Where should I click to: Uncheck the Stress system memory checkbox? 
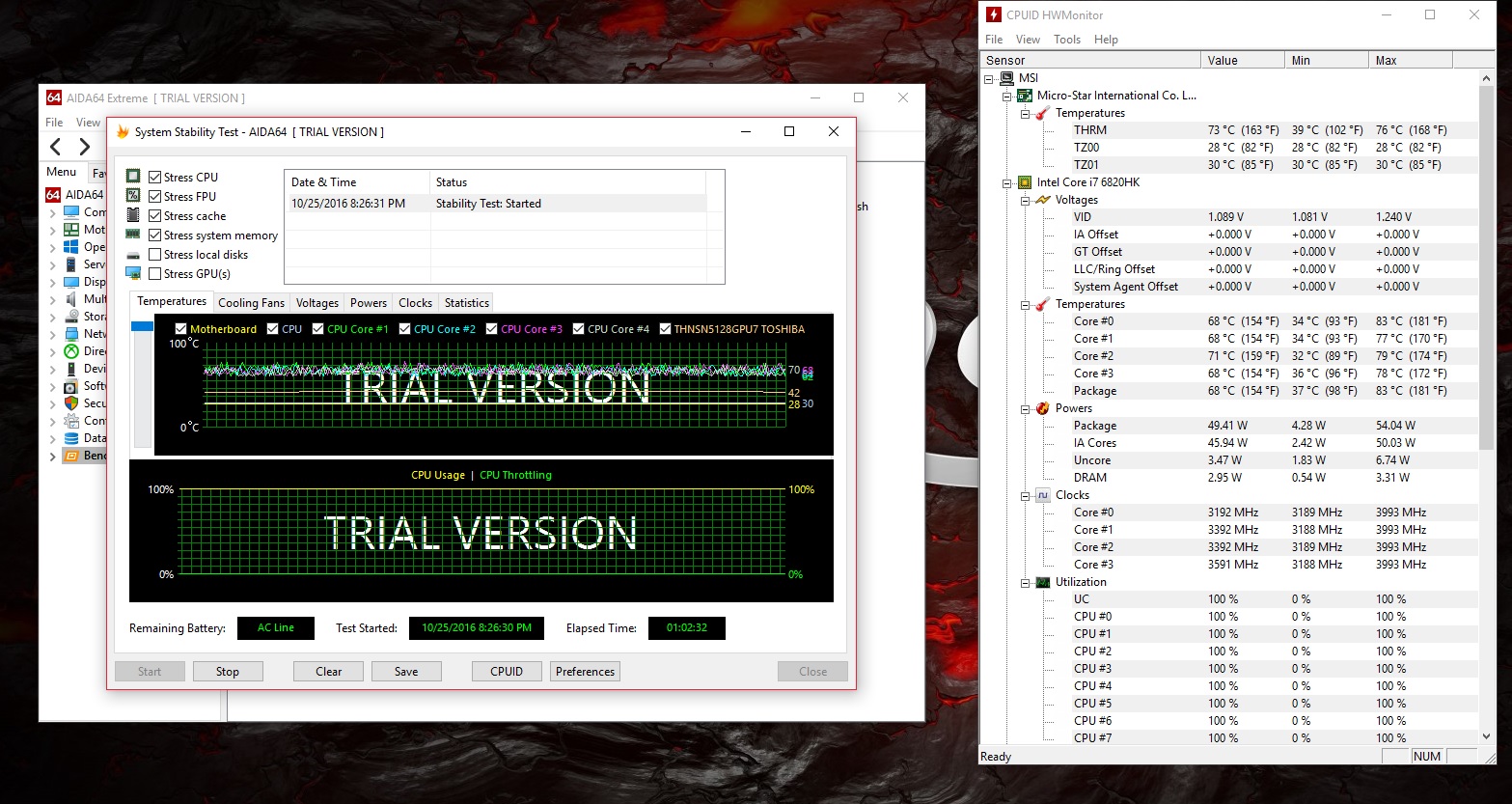coord(154,235)
